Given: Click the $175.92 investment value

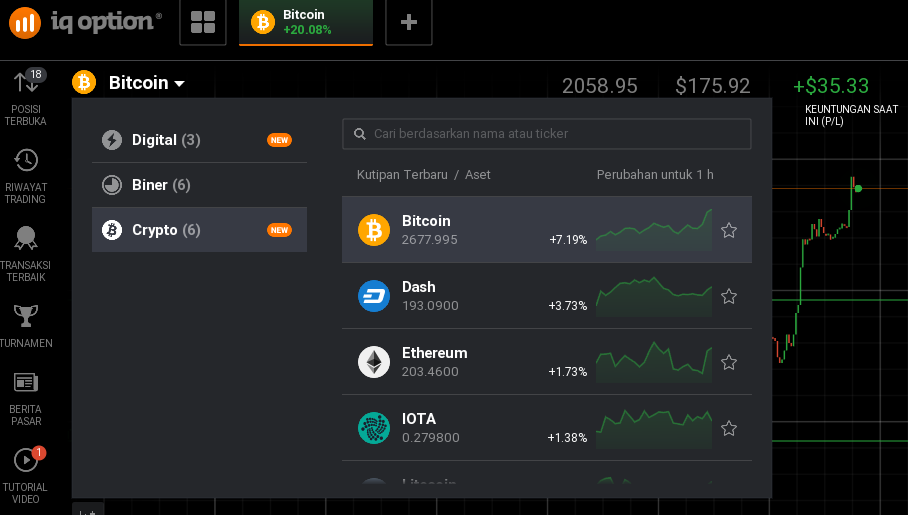Looking at the screenshot, I should pos(712,86).
